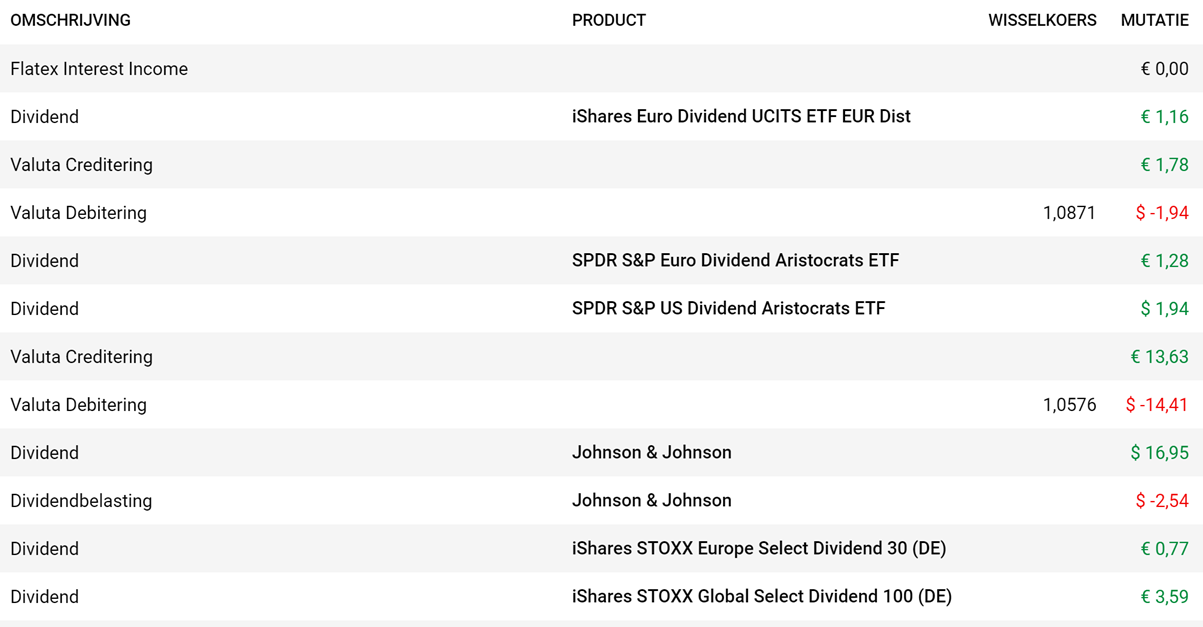Open iShares Euro Dividend UCITS ETF EUR Dist
The width and height of the screenshot is (1203, 627).
pos(741,117)
